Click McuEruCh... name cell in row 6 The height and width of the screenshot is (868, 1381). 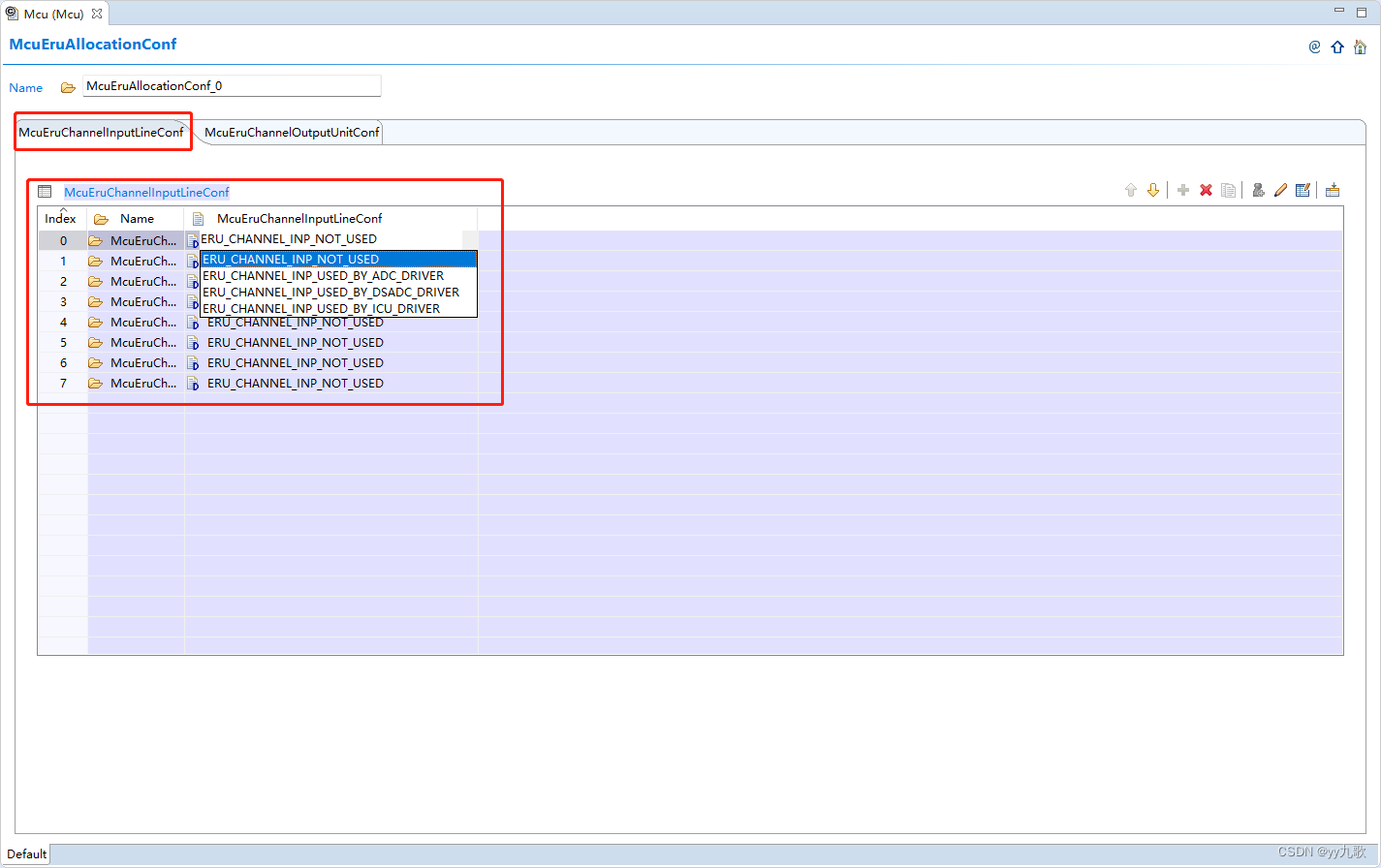point(136,362)
